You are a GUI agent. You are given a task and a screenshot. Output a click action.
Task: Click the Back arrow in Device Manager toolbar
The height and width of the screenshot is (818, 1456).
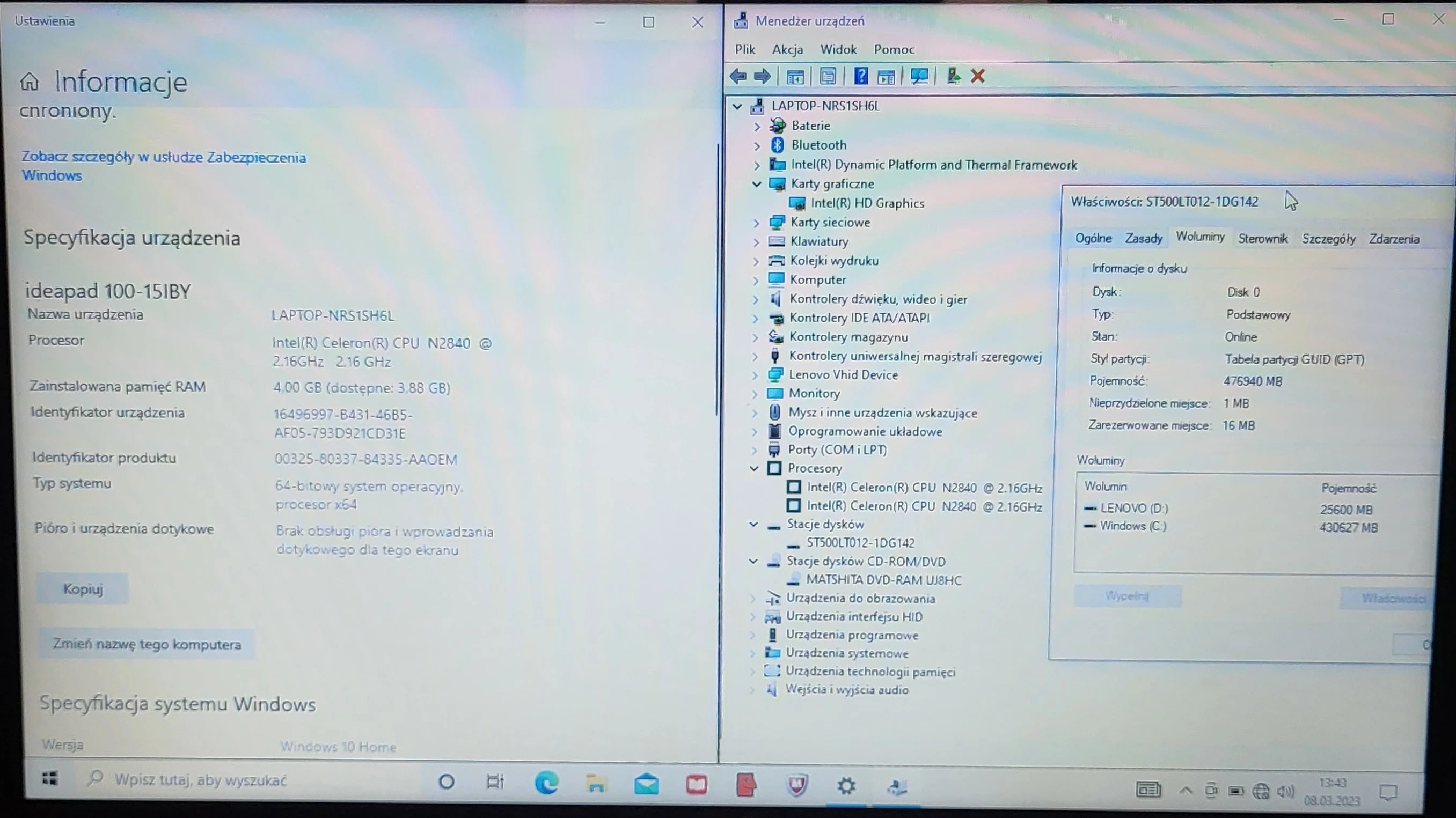[x=738, y=76]
